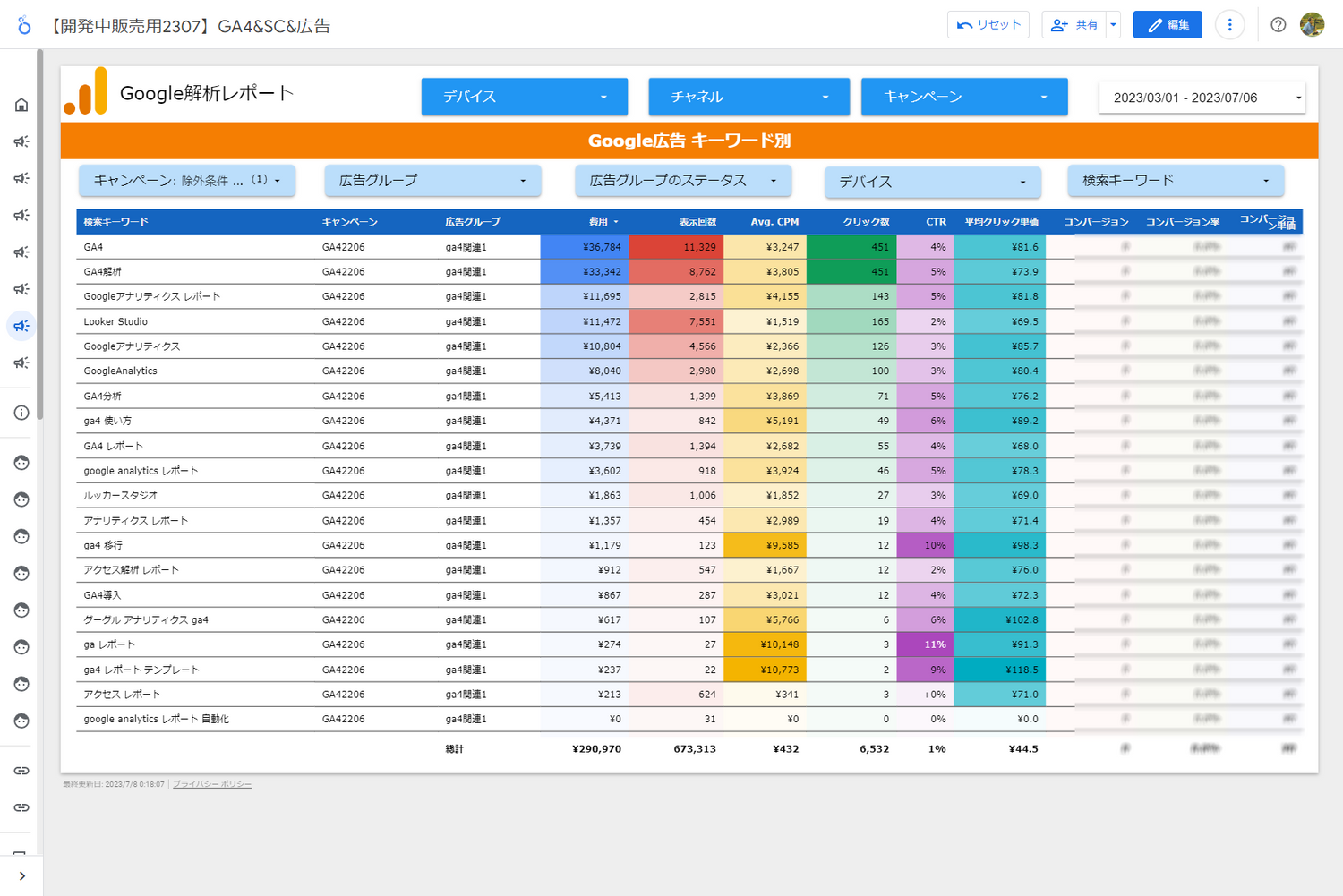Open the プライバシー ポリシー link
The width and height of the screenshot is (1343, 896).
click(212, 784)
